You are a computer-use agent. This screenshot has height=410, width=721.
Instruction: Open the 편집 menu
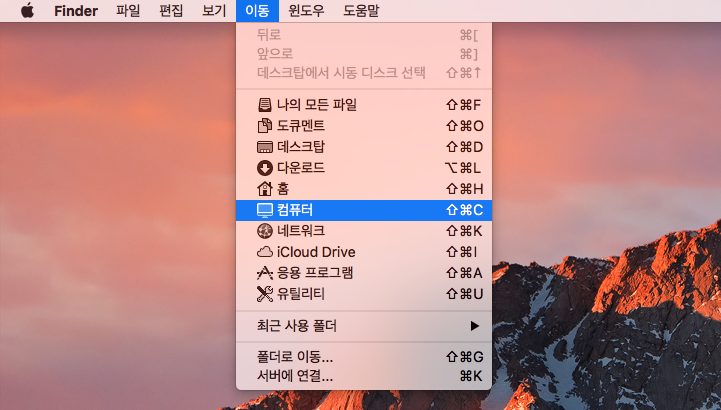pyautogui.click(x=171, y=11)
